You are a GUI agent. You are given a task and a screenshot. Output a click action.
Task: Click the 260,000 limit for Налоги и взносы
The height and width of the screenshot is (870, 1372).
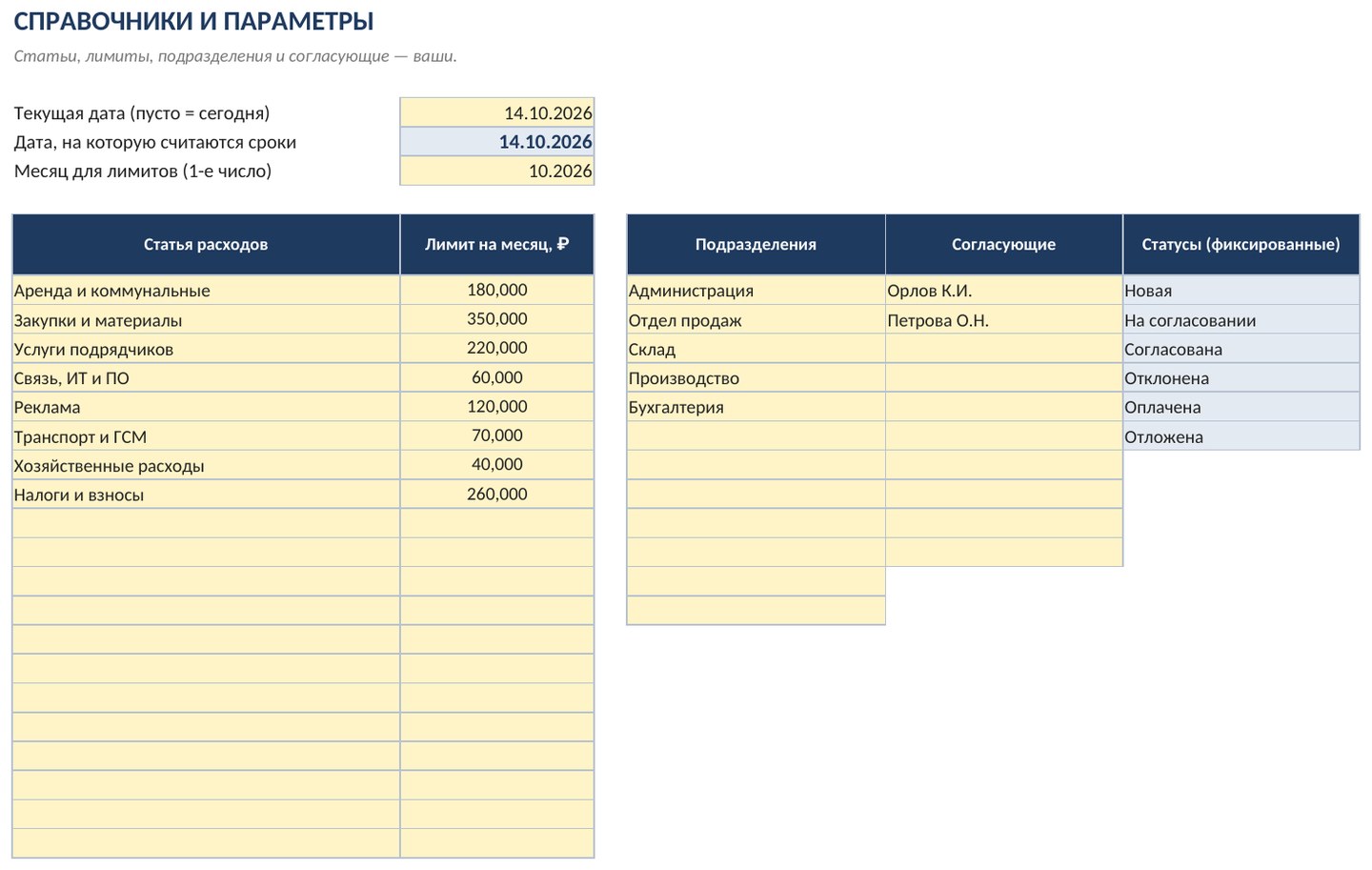pos(496,494)
